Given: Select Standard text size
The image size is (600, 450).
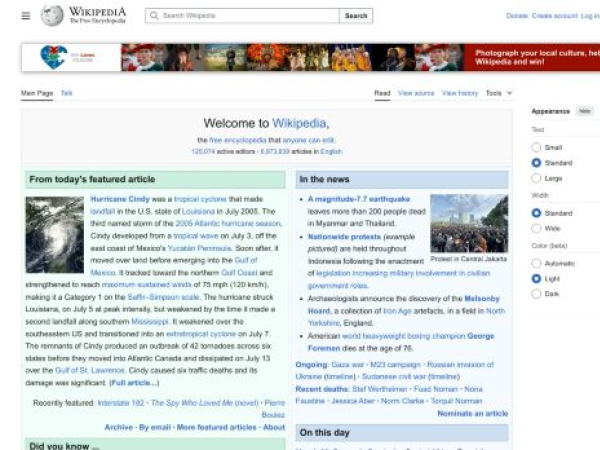Looking at the screenshot, I should pyautogui.click(x=536, y=163).
